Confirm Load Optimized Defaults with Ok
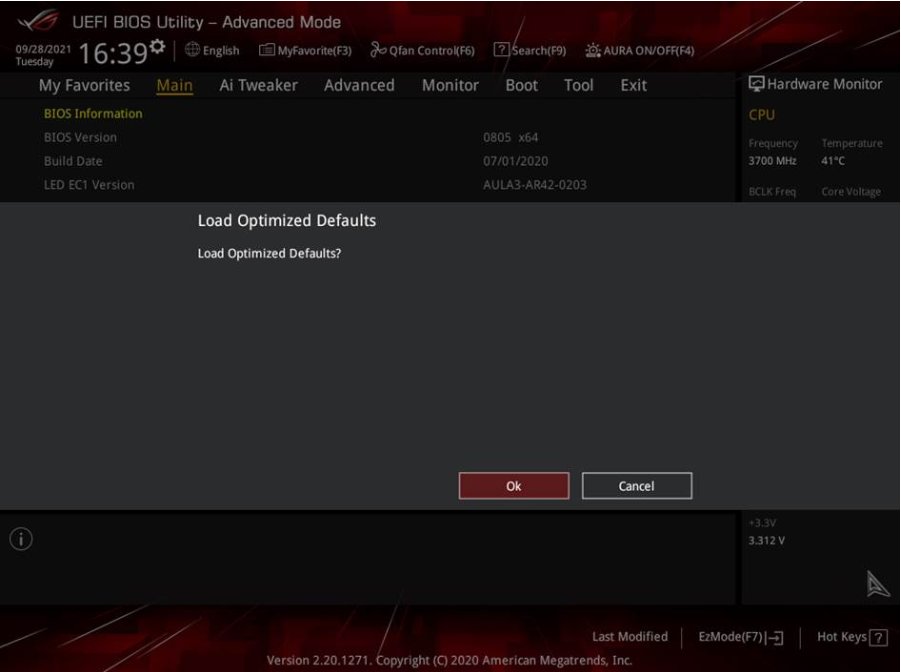Screen dimensions: 901x672 click(513, 486)
